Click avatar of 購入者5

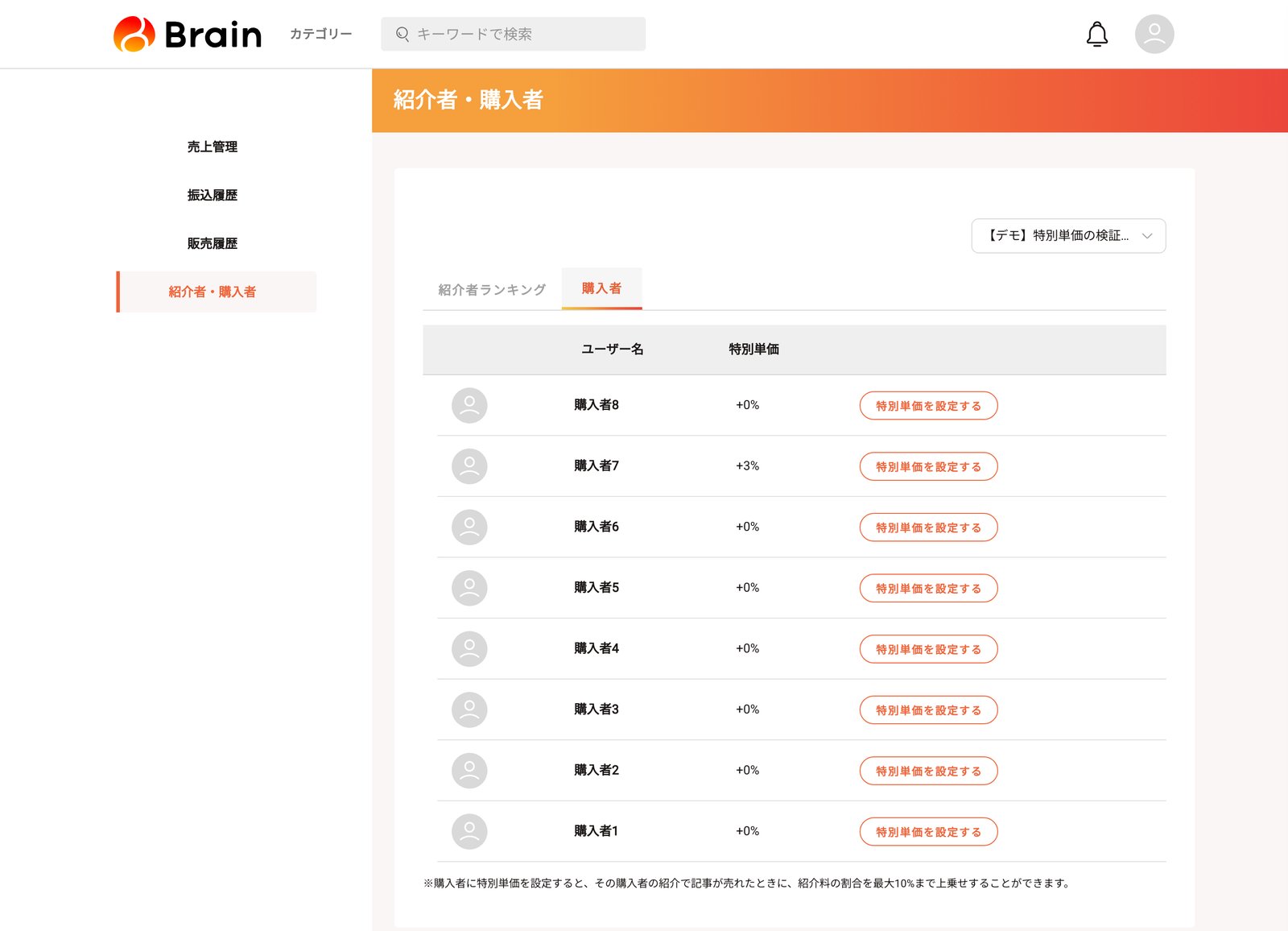click(x=469, y=588)
